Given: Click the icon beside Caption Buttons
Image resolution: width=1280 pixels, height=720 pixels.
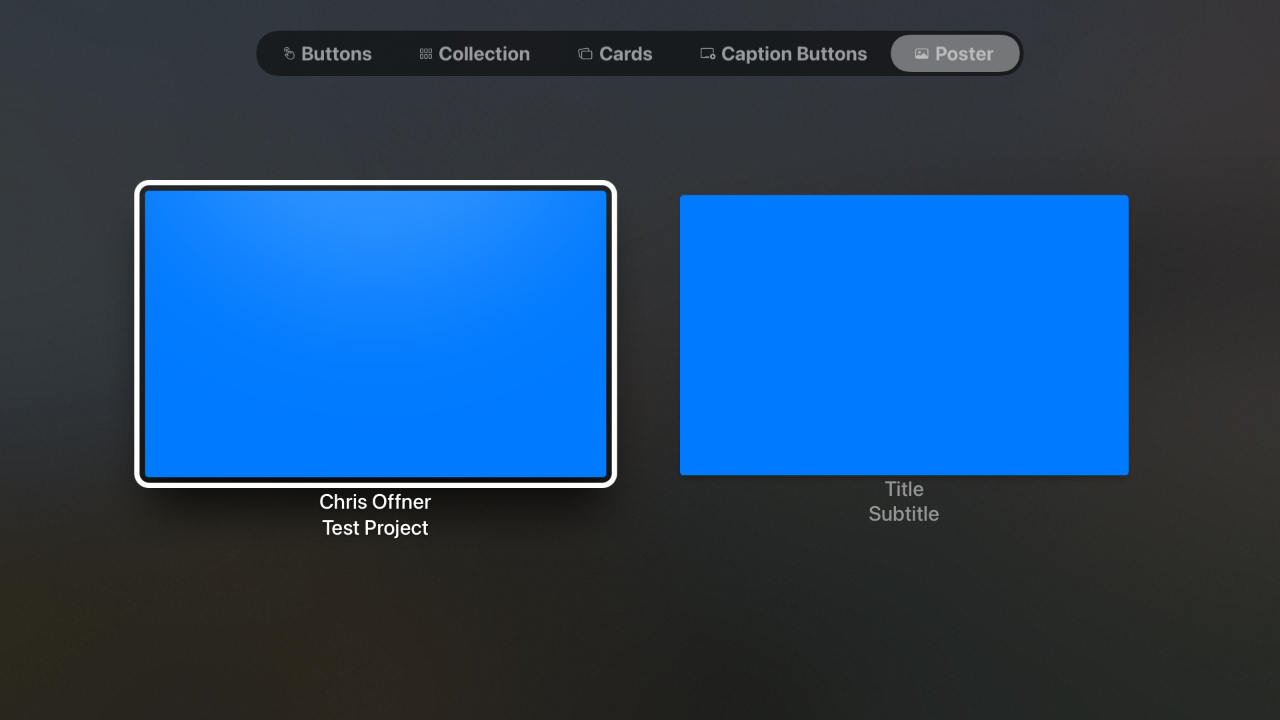Looking at the screenshot, I should 707,54.
